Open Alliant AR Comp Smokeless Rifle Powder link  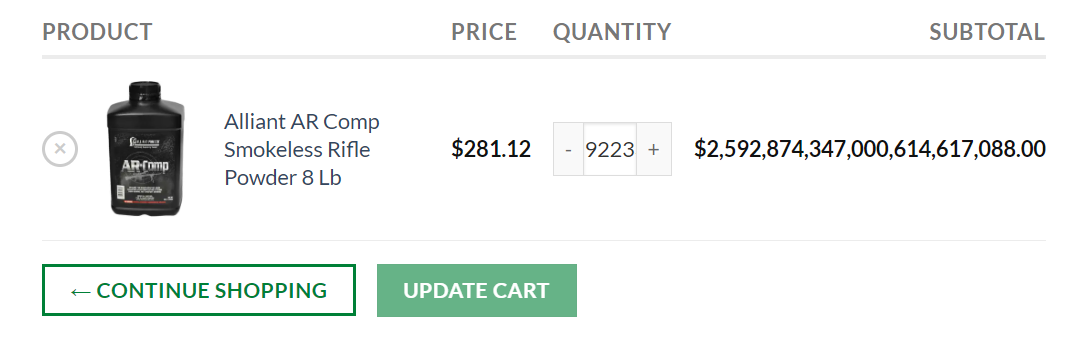[x=302, y=149]
